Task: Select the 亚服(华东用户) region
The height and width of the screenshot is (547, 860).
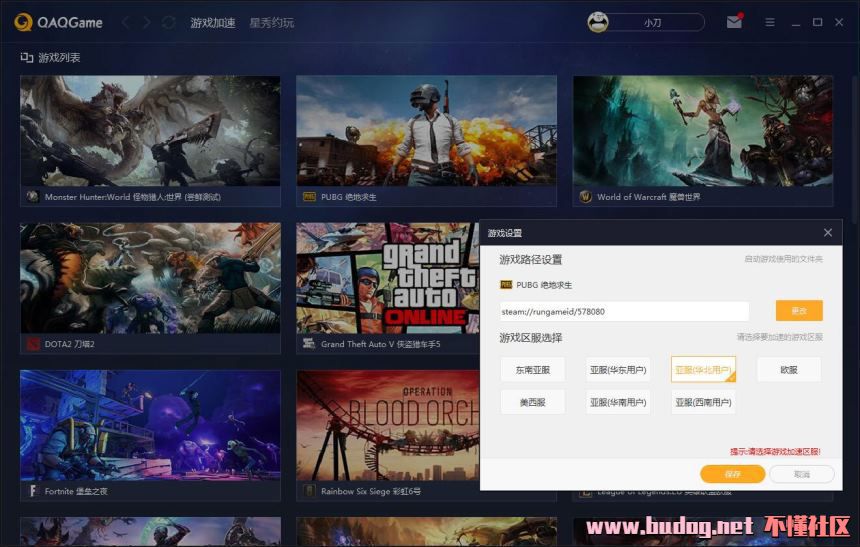Action: (x=618, y=370)
